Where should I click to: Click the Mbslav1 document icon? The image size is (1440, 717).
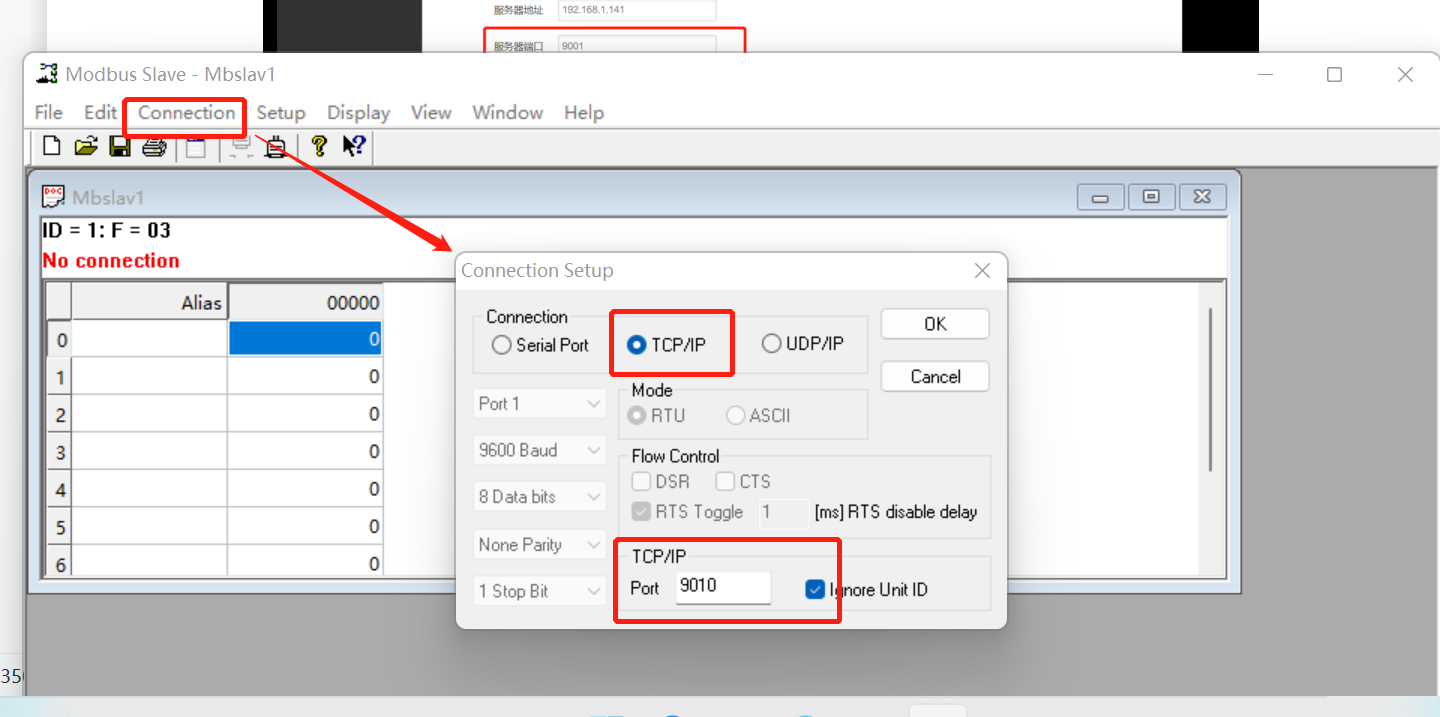(53, 197)
